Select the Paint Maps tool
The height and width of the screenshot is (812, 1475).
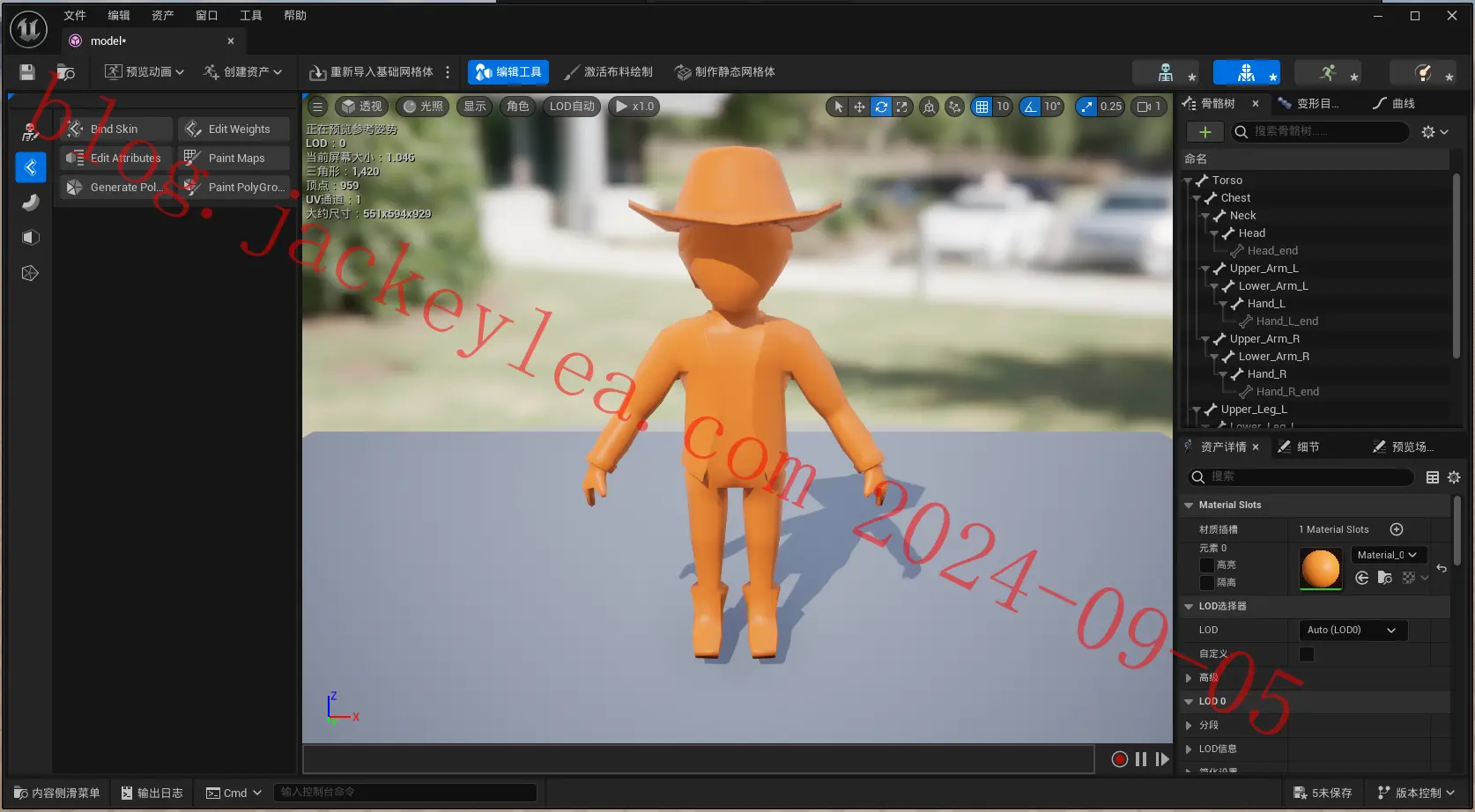click(x=234, y=158)
